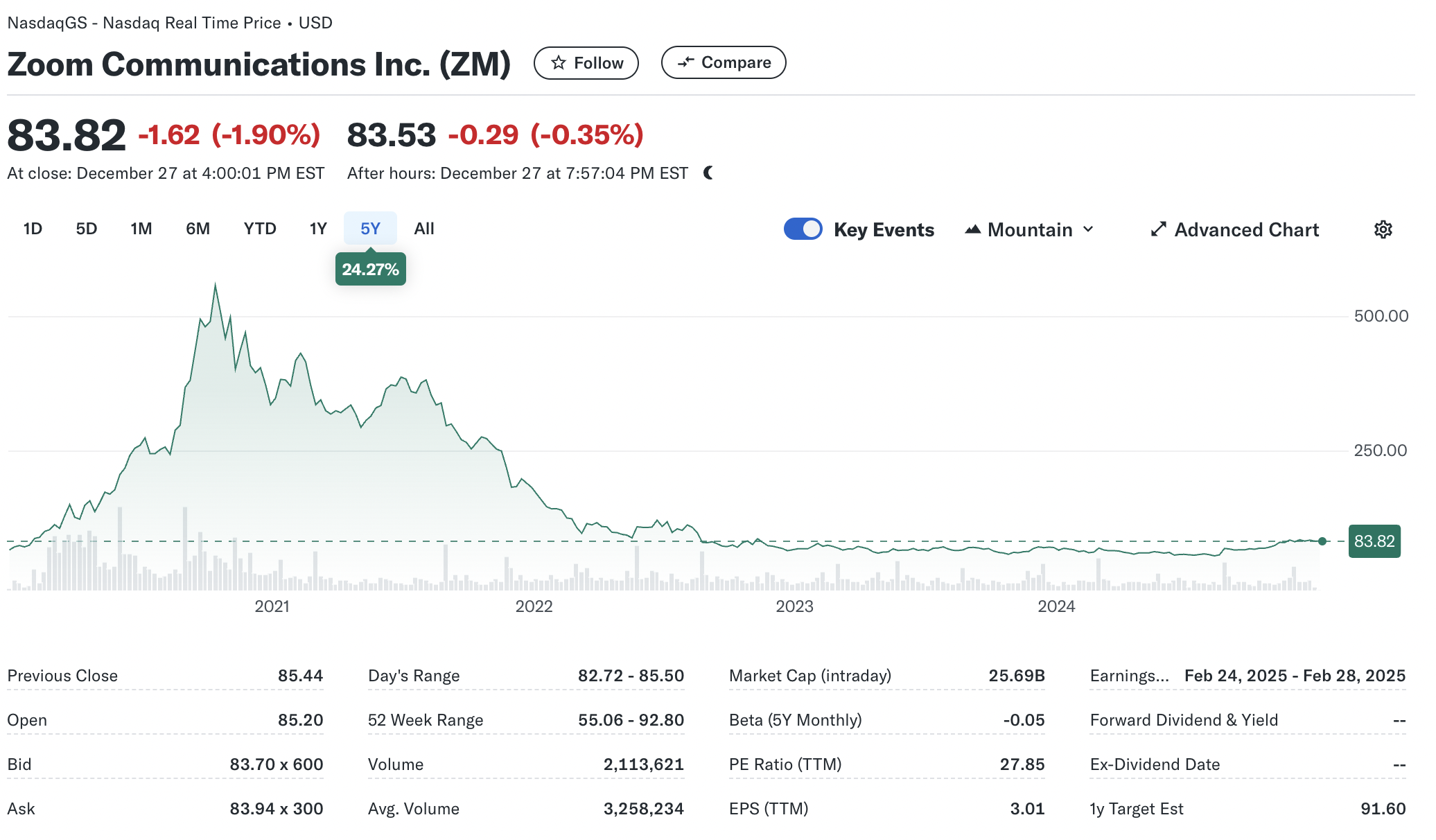Viewport: 1436px width, 840px height.
Task: Follow Zoom Communications stock
Action: coord(586,63)
